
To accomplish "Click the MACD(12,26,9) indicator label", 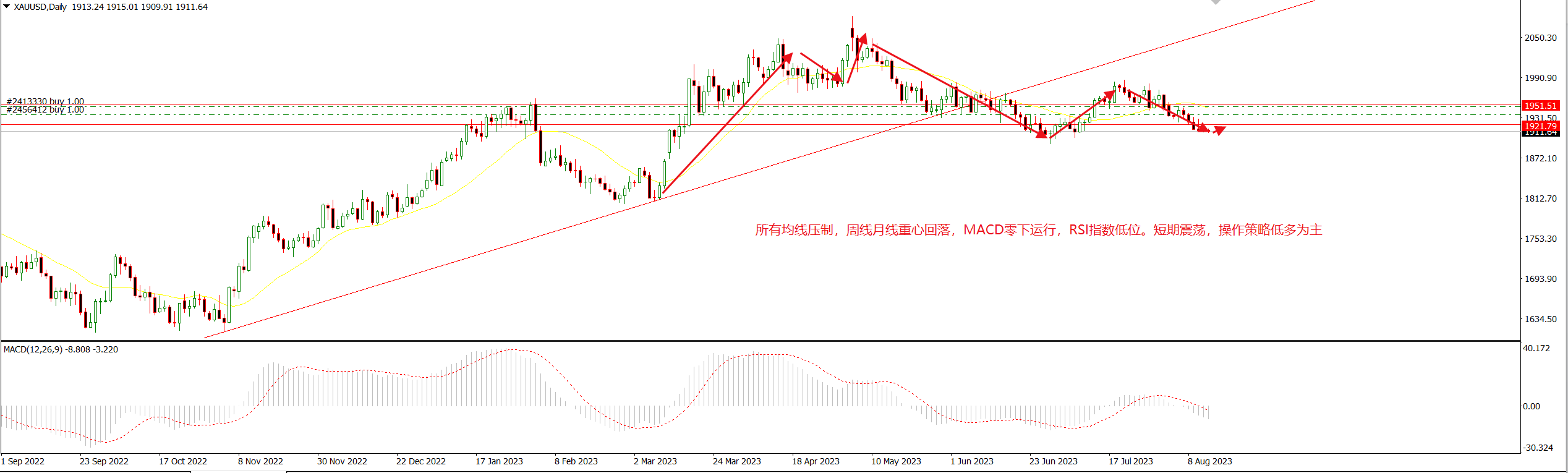I will point(61,349).
